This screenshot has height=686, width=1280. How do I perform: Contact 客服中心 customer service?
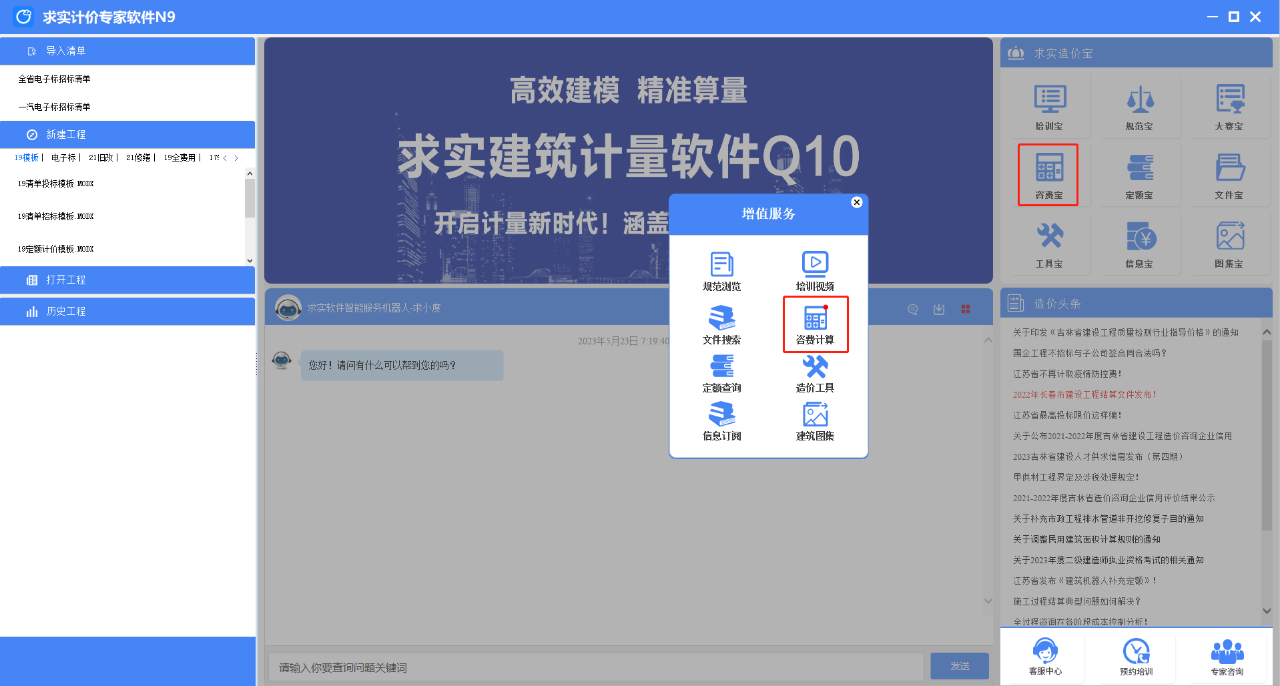coord(1045,658)
